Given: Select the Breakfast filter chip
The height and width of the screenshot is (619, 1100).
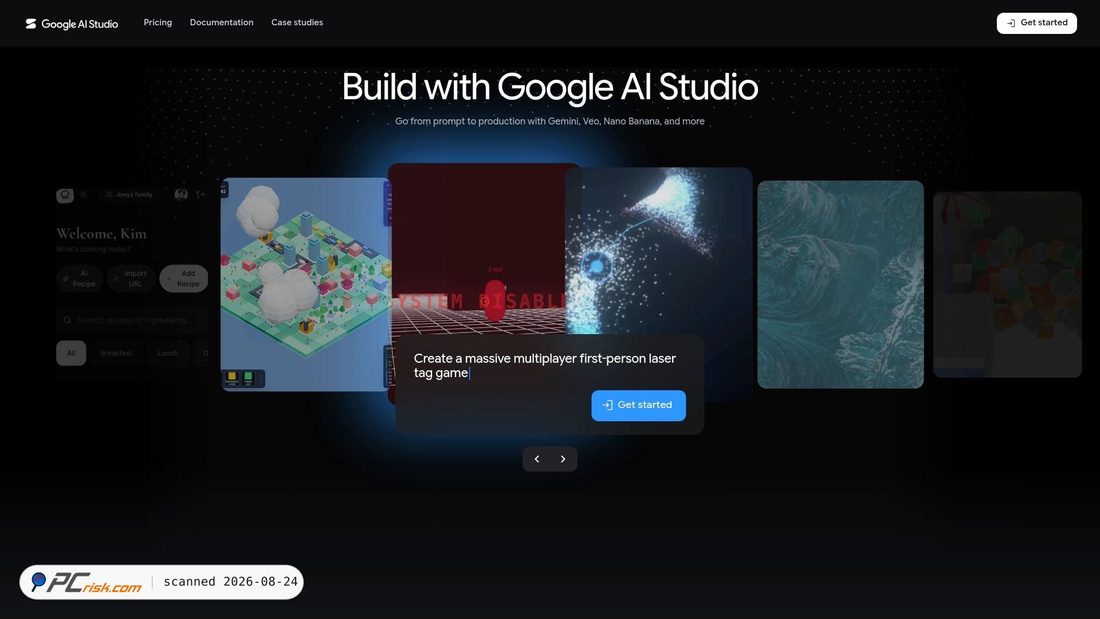Looking at the screenshot, I should [116, 353].
